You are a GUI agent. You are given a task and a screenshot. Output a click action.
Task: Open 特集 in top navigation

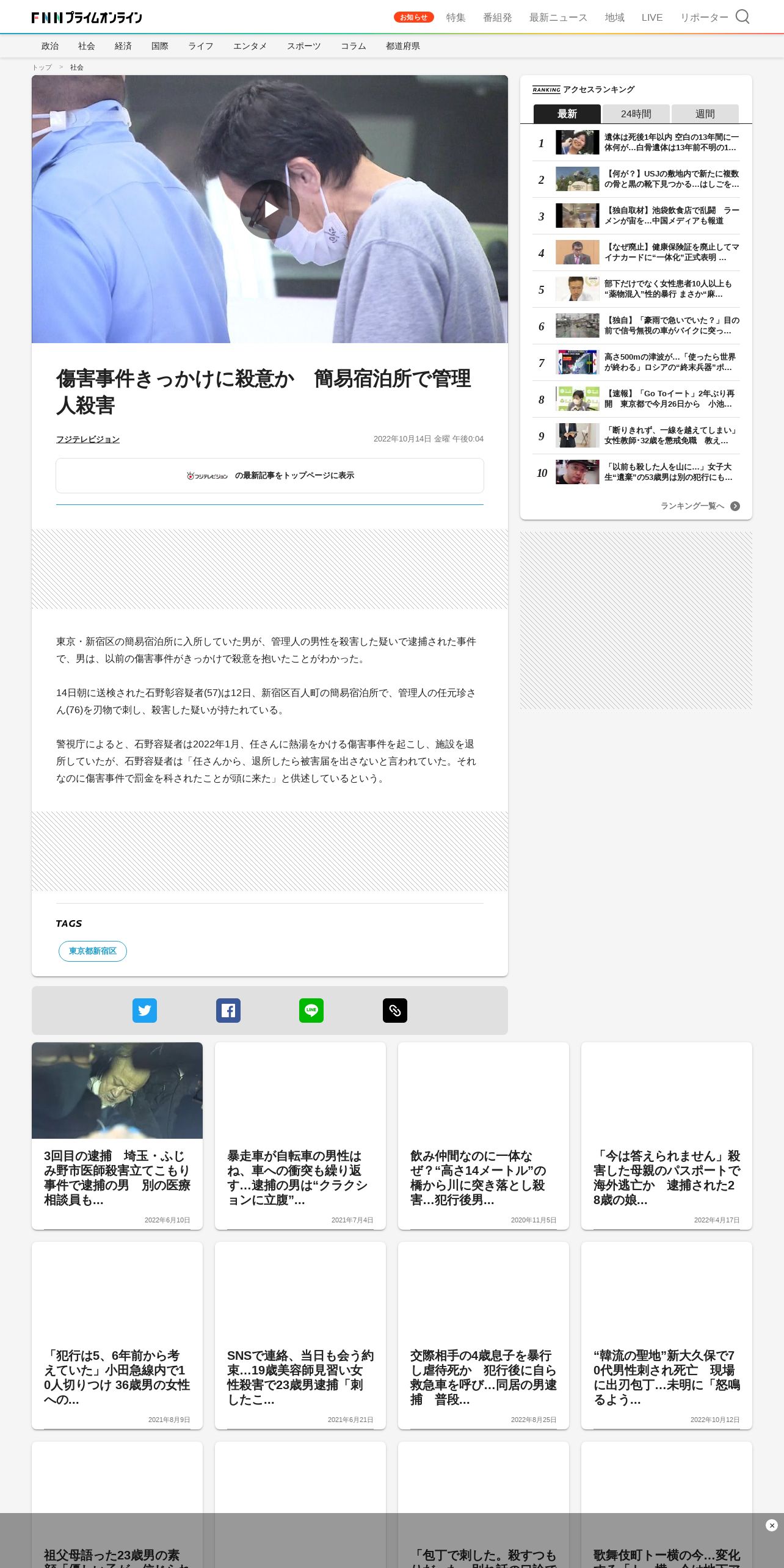pyautogui.click(x=456, y=18)
